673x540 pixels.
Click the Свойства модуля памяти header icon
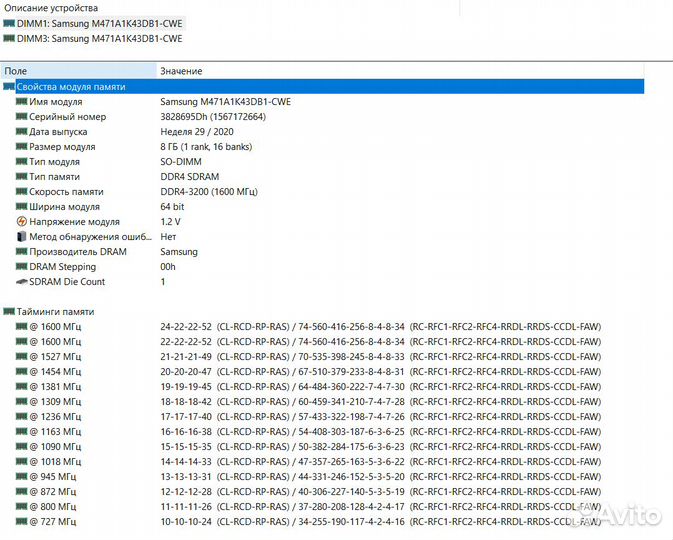(x=9, y=86)
